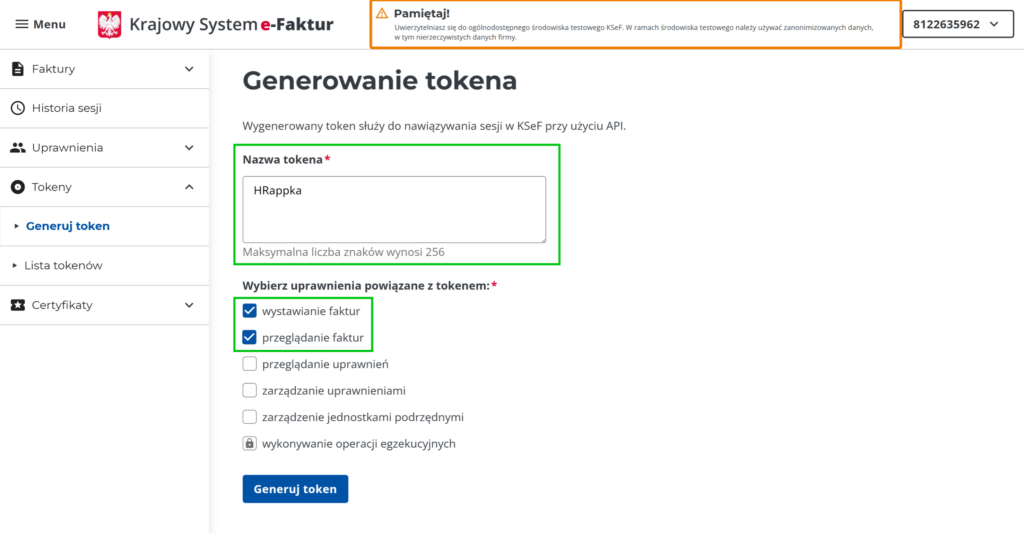Click the Faktury document icon
Screen dimensions: 1024x533
tap(17, 69)
